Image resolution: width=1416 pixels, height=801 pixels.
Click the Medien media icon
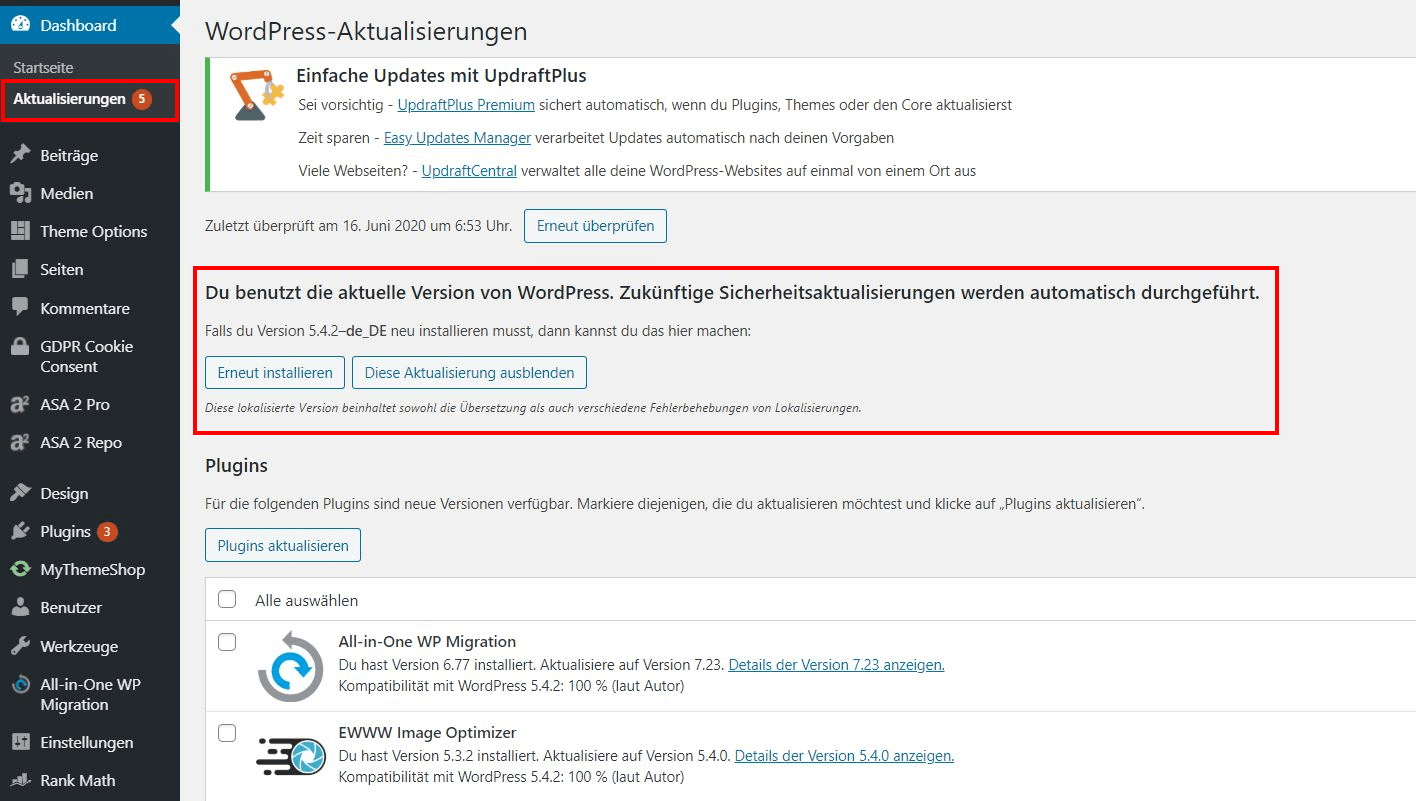tap(20, 193)
